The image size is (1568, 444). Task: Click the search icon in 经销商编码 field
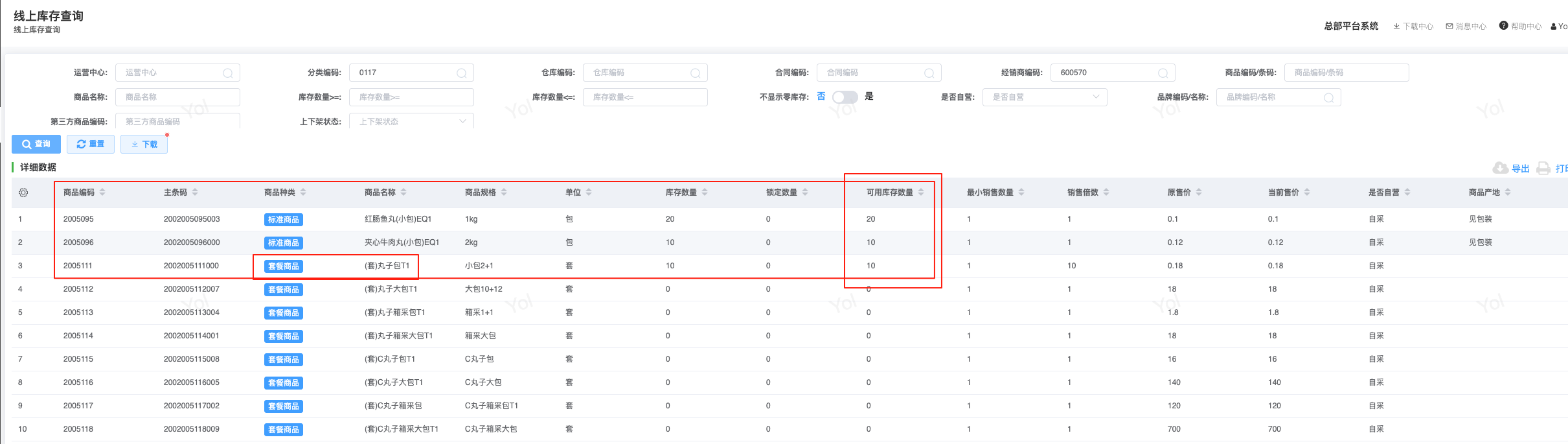pyautogui.click(x=1163, y=73)
